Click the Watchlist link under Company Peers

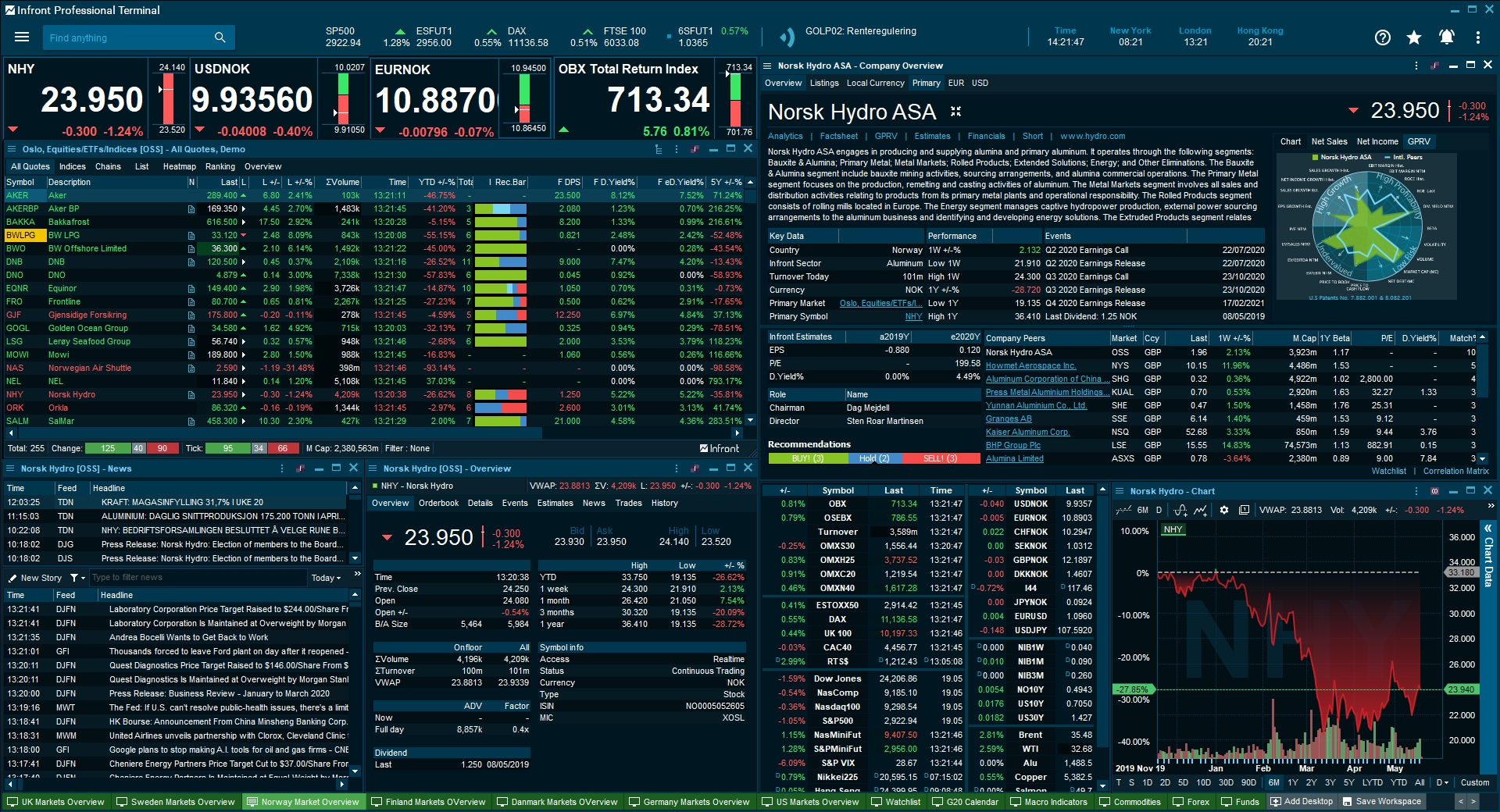(1388, 471)
